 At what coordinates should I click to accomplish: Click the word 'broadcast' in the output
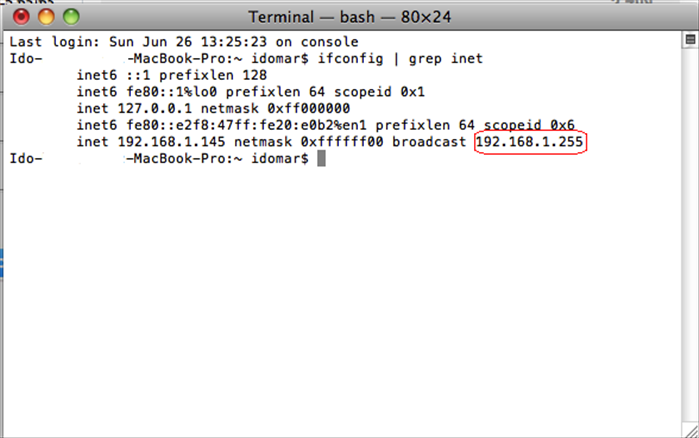429,142
